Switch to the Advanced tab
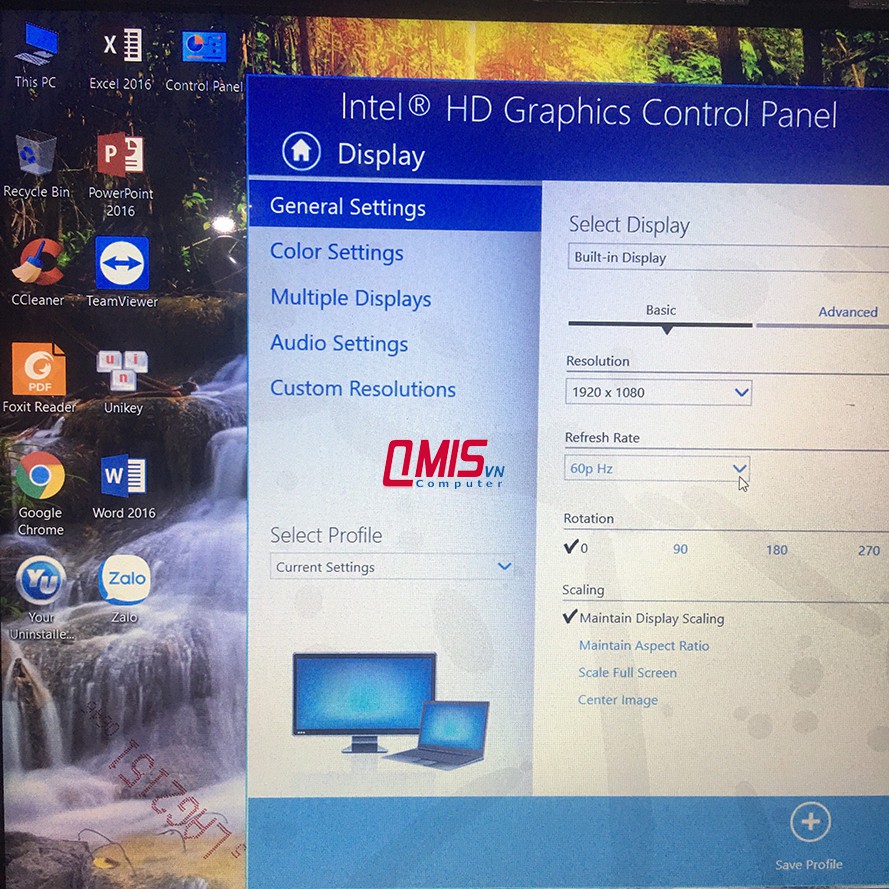The height and width of the screenshot is (889, 889). click(848, 312)
